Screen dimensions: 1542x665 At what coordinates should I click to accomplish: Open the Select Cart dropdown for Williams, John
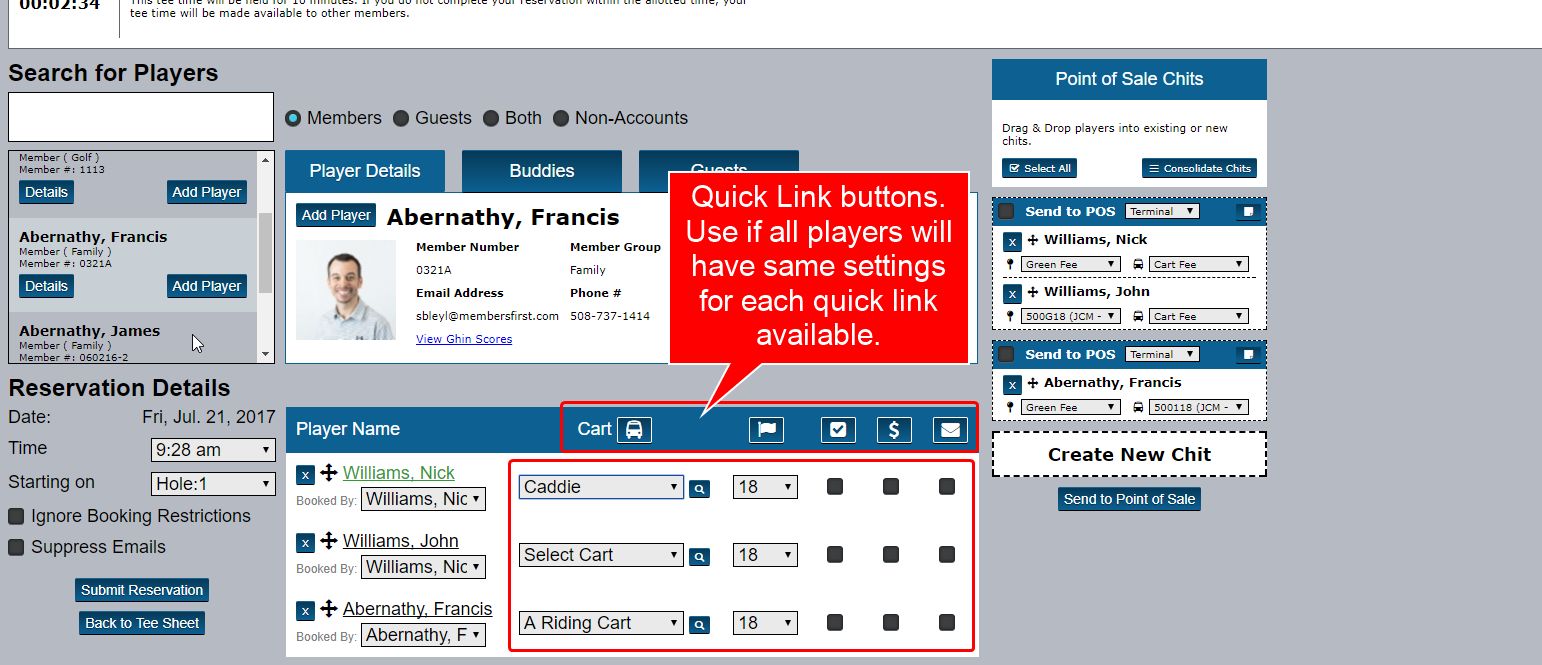click(601, 555)
